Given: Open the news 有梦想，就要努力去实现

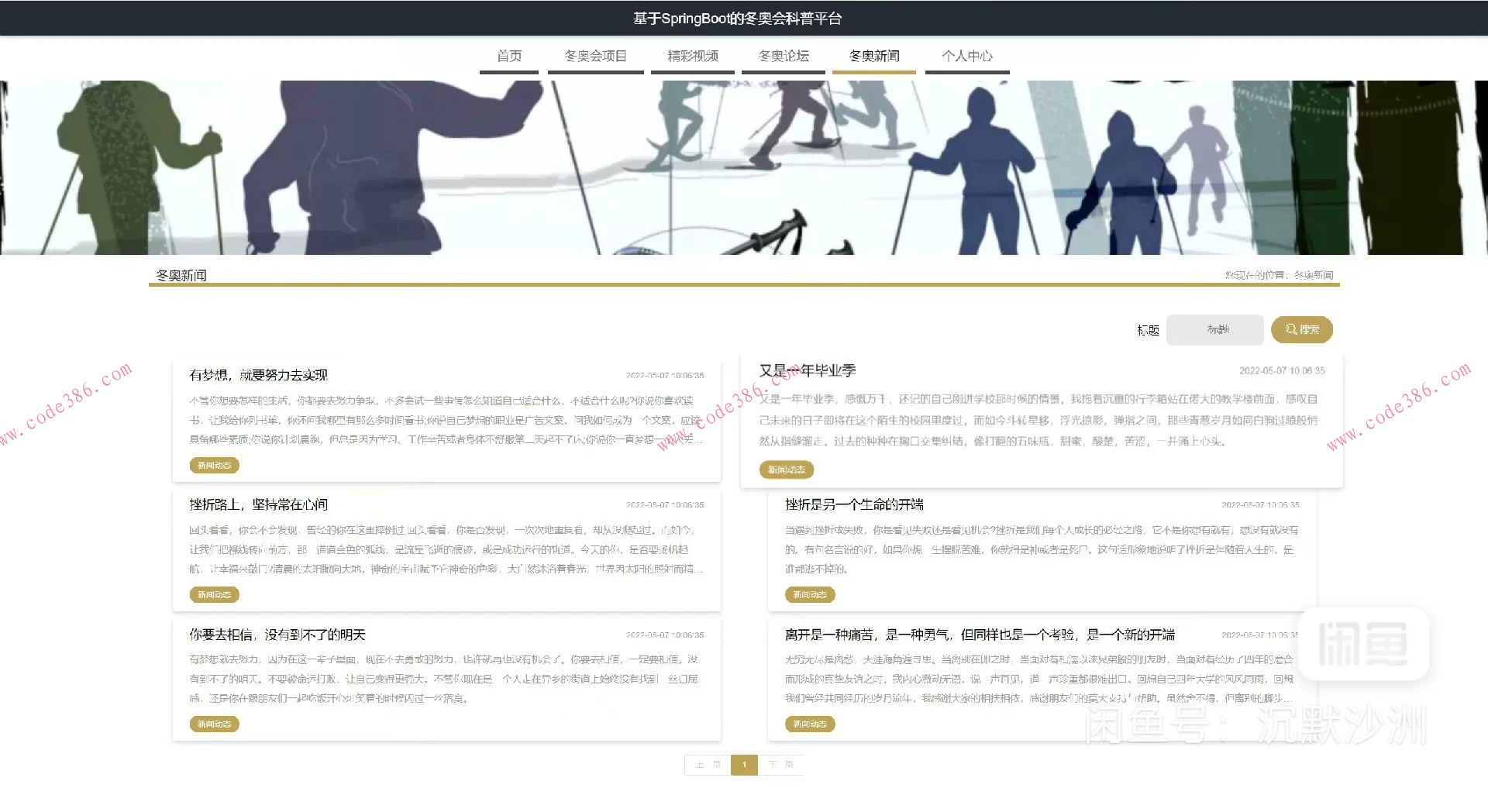Looking at the screenshot, I should 258,375.
